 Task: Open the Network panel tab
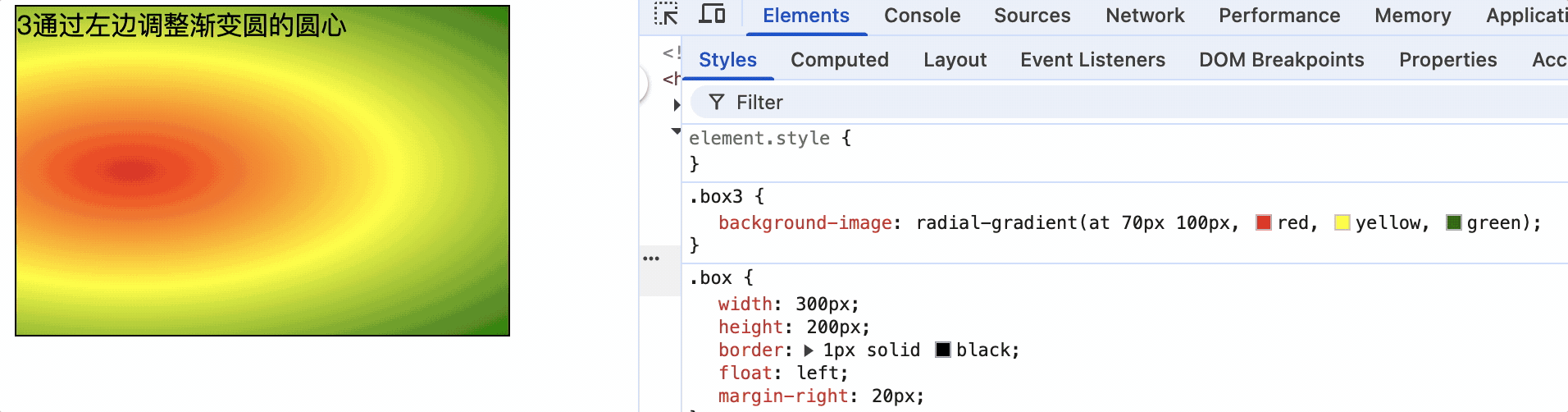[1145, 16]
